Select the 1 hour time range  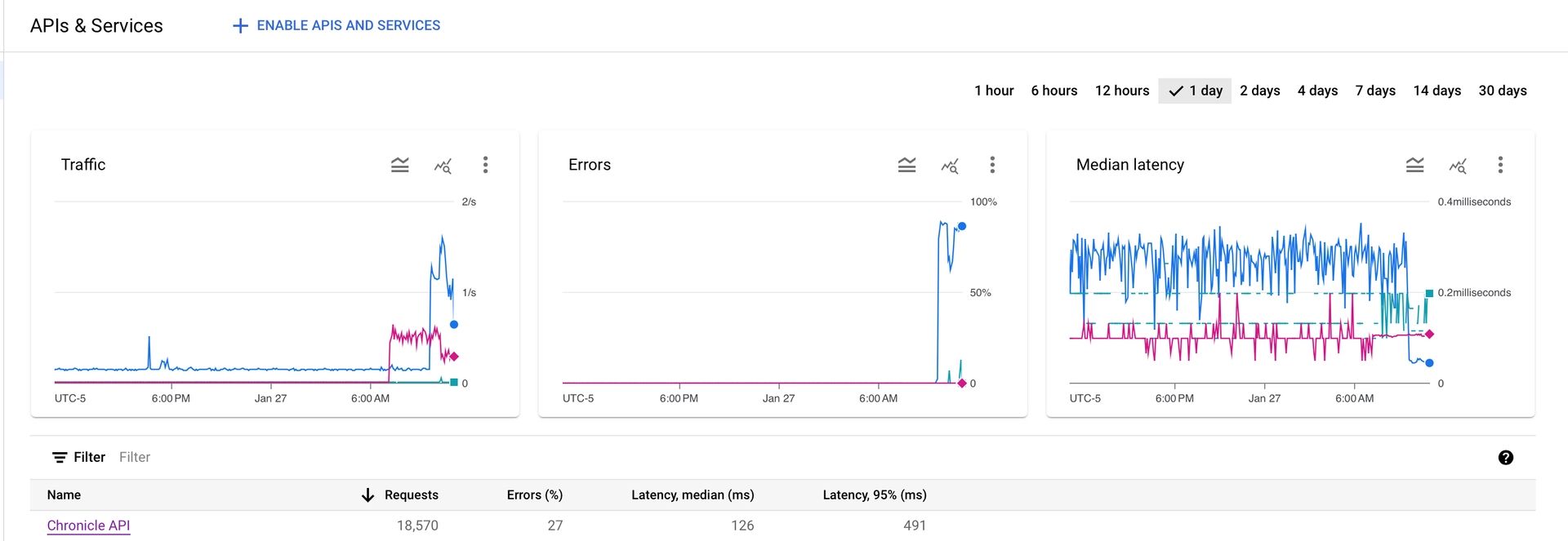coord(994,91)
